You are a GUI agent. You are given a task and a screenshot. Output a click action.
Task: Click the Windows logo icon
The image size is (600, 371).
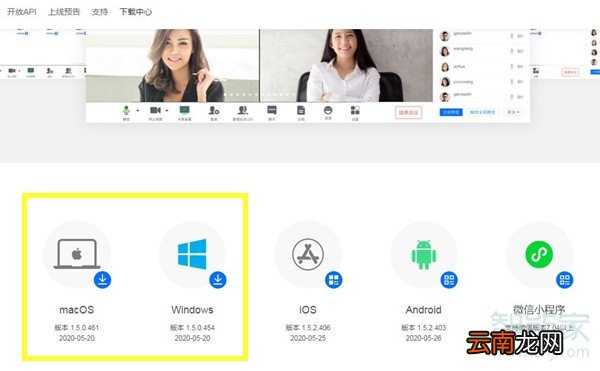click(x=192, y=254)
